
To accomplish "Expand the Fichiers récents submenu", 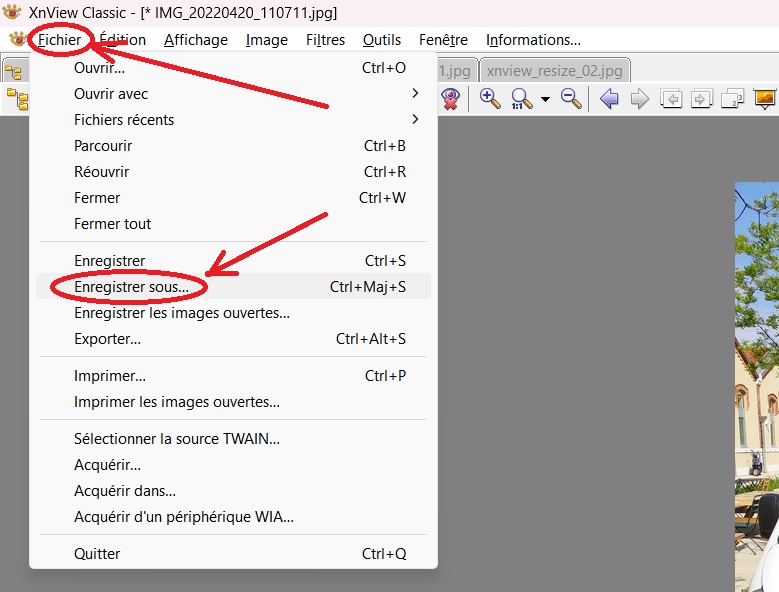I will [x=234, y=120].
